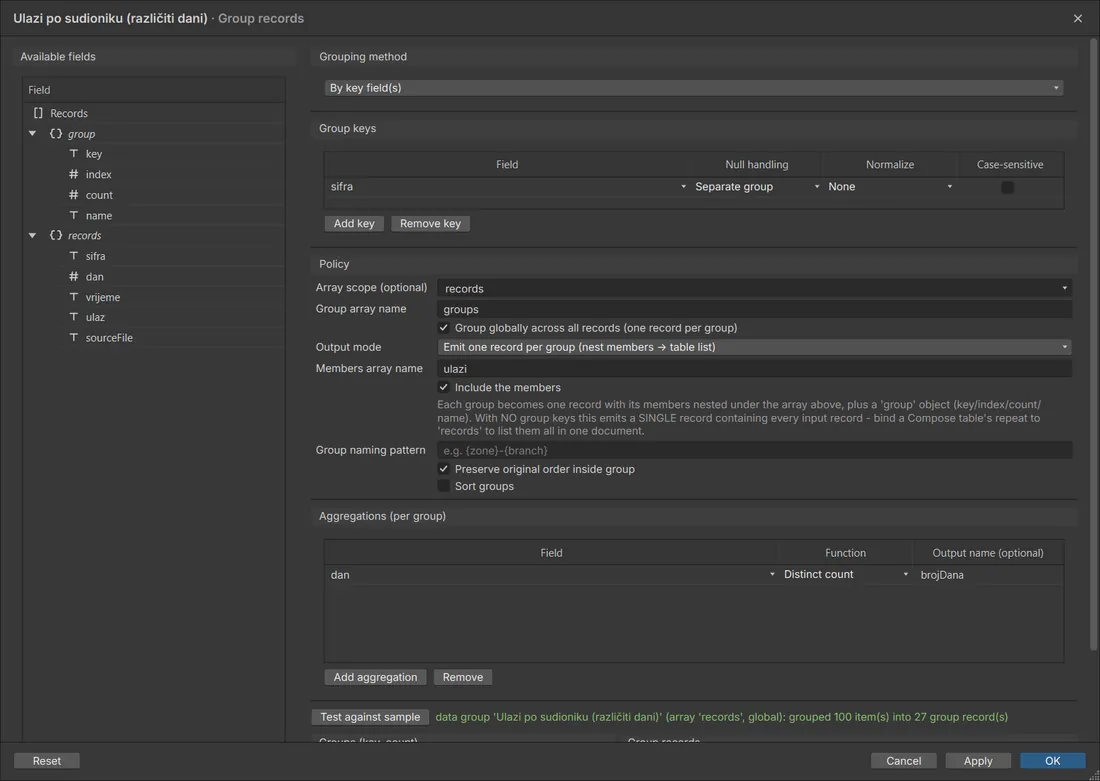Click the OK button
The height and width of the screenshot is (781, 1100).
coord(1052,761)
